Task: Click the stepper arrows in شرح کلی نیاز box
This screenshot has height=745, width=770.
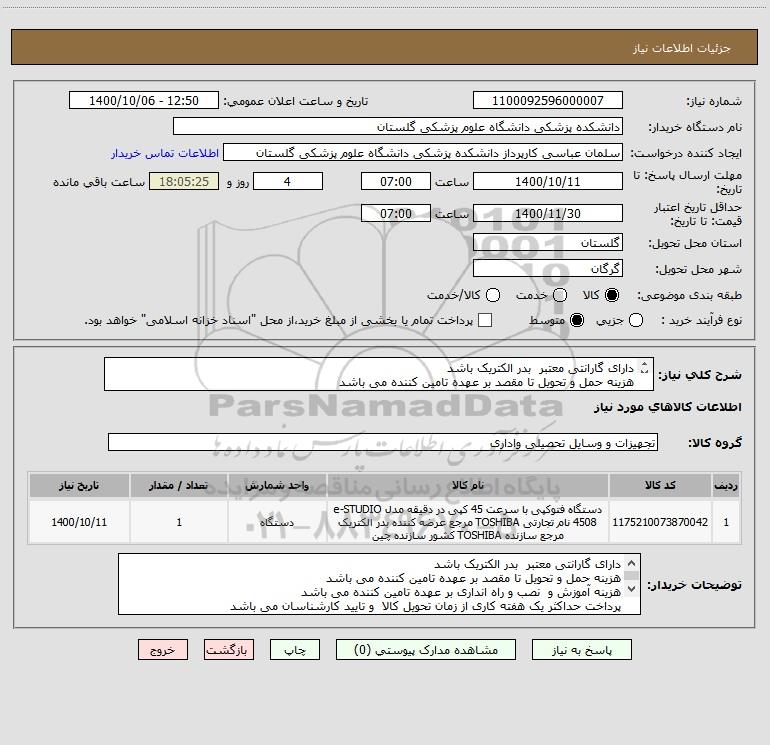Action: click(x=644, y=367)
